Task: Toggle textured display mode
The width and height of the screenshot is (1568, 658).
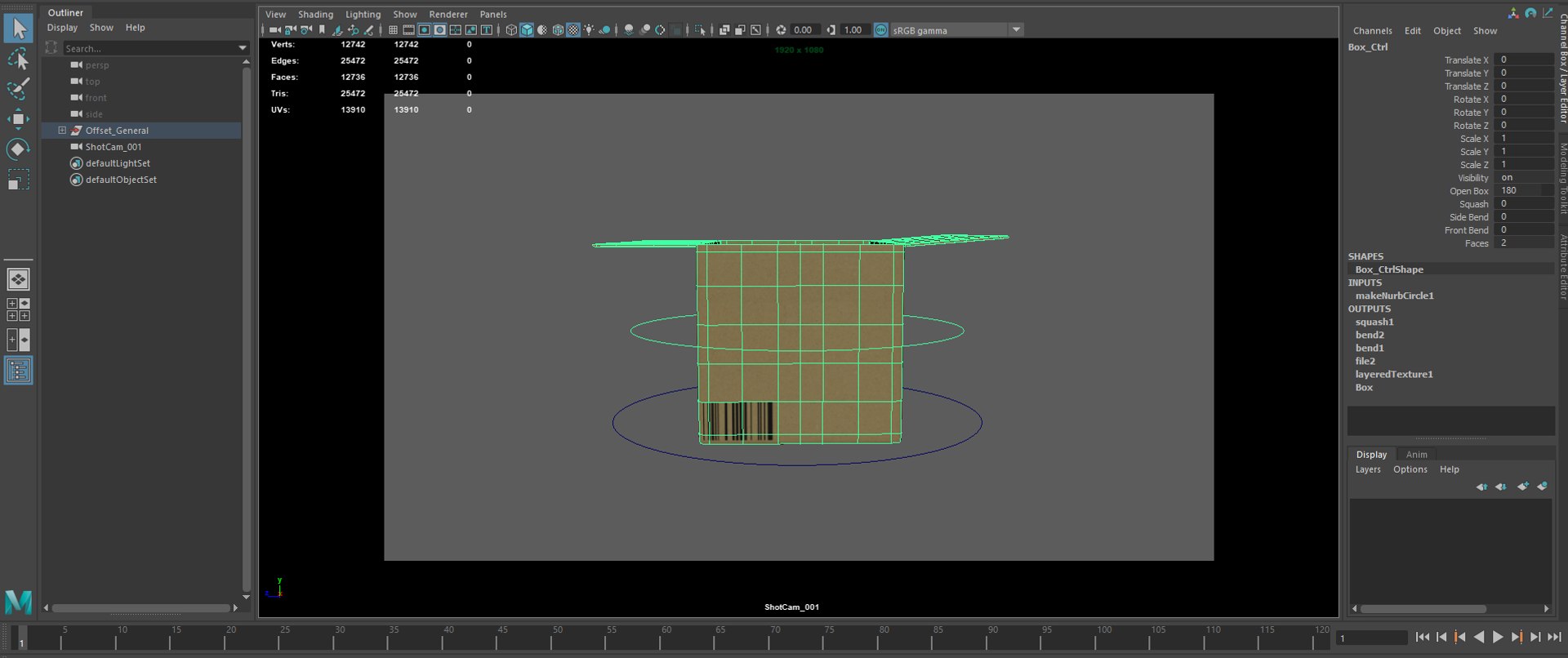Action: tap(573, 30)
